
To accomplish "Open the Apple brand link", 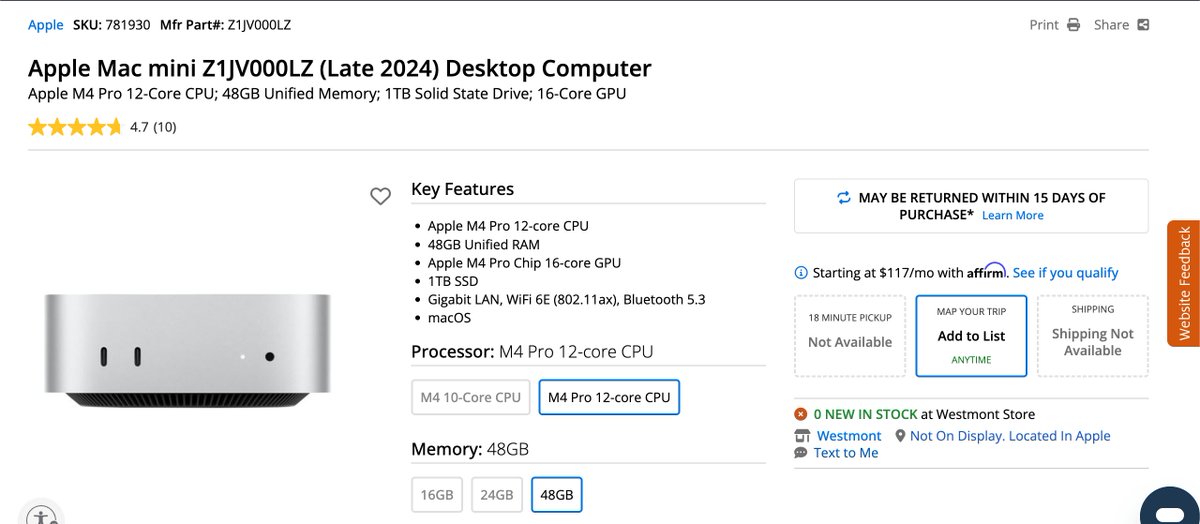I will pyautogui.click(x=46, y=25).
